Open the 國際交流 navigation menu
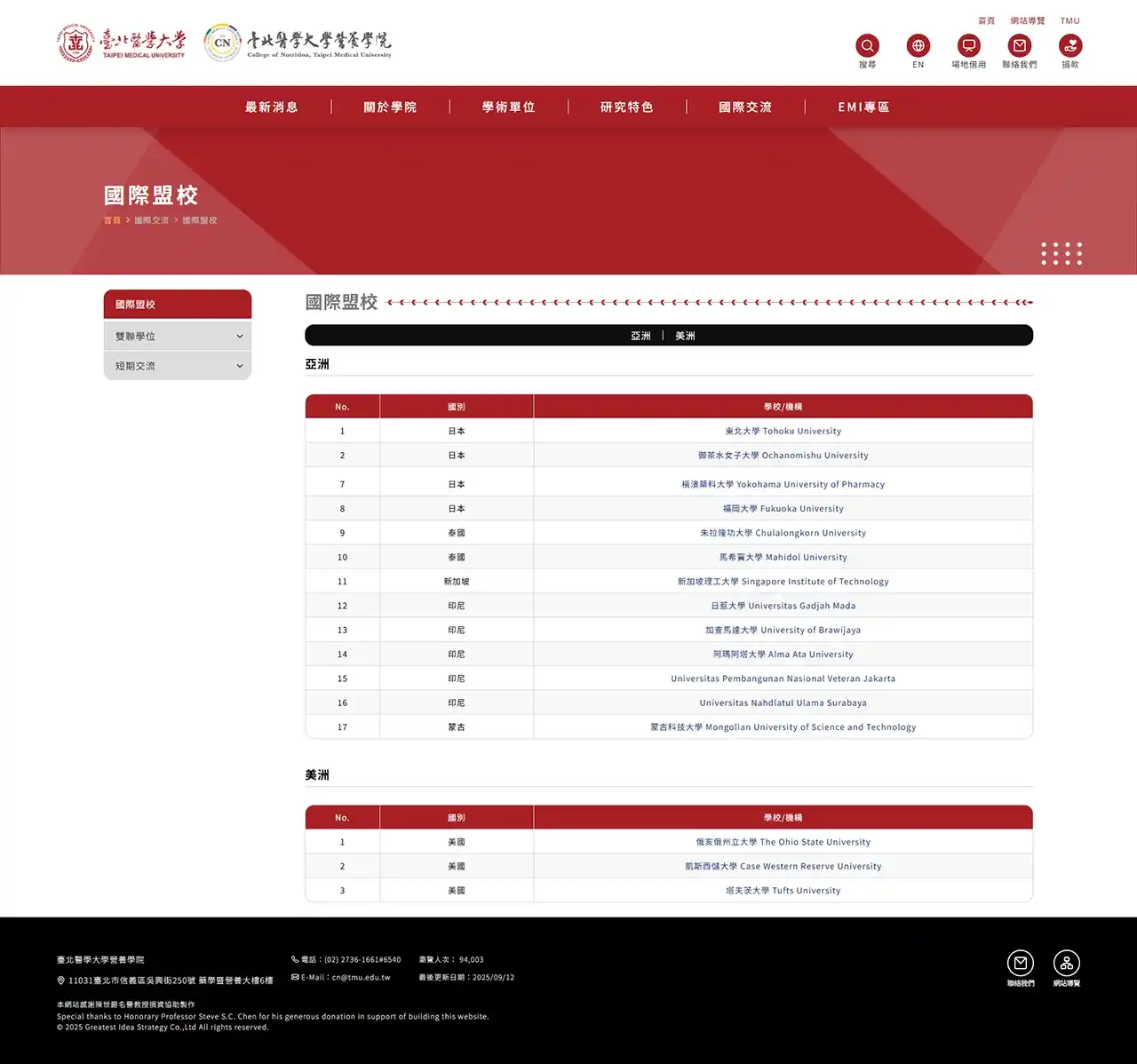This screenshot has height=1064, width=1137. (x=745, y=107)
